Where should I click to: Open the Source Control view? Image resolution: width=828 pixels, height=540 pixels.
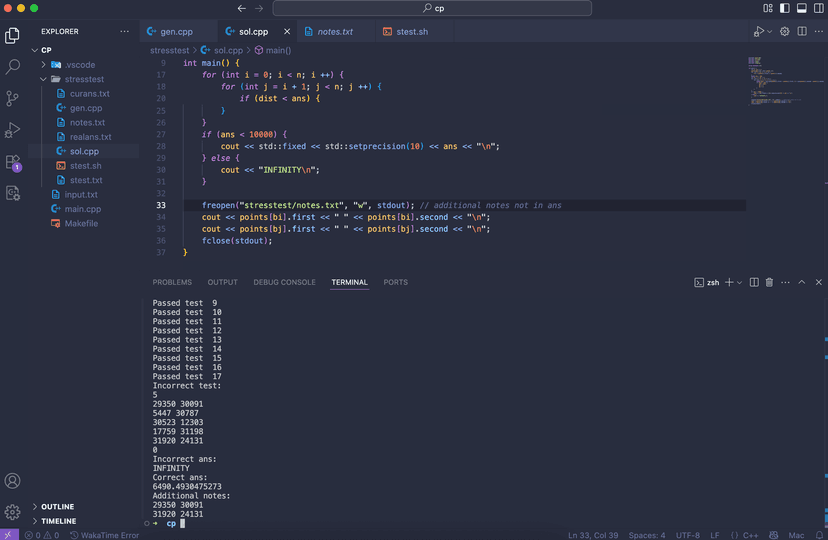point(13,98)
